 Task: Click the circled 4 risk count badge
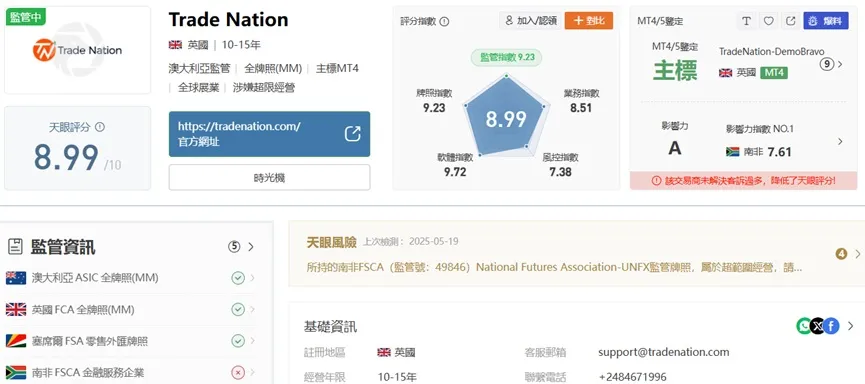(841, 254)
